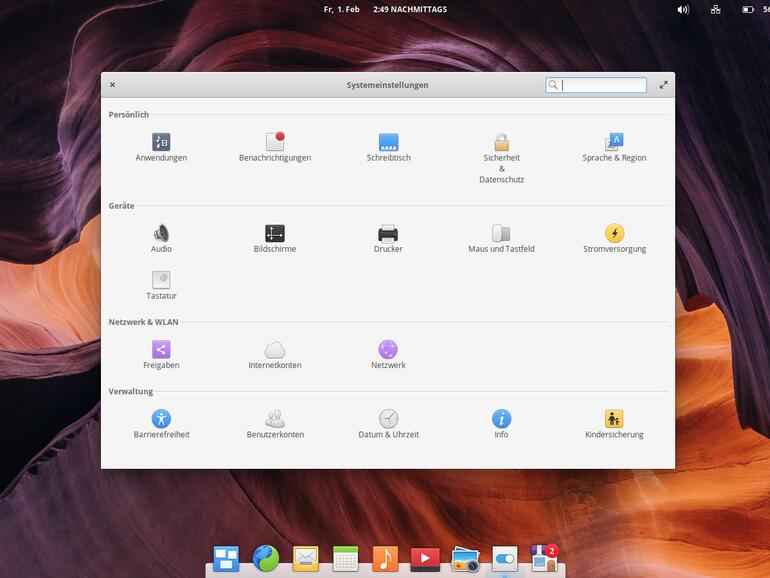Open the Schreibtisch settings
This screenshot has width=770, height=578.
(388, 147)
